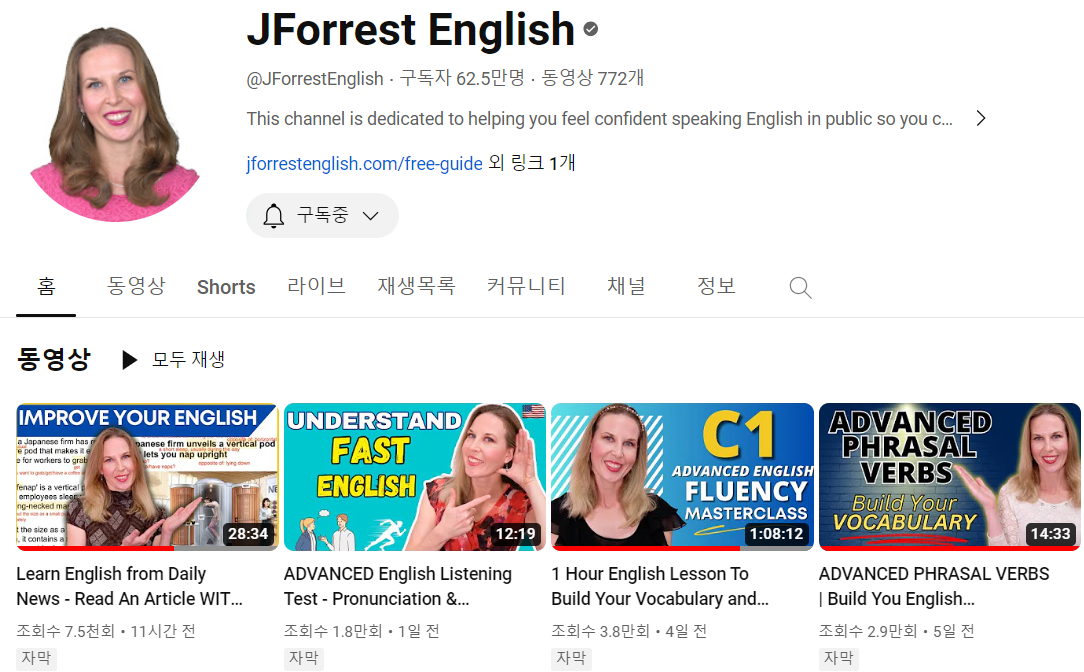Click the red watch progress bar on 28:34 video

95,548
